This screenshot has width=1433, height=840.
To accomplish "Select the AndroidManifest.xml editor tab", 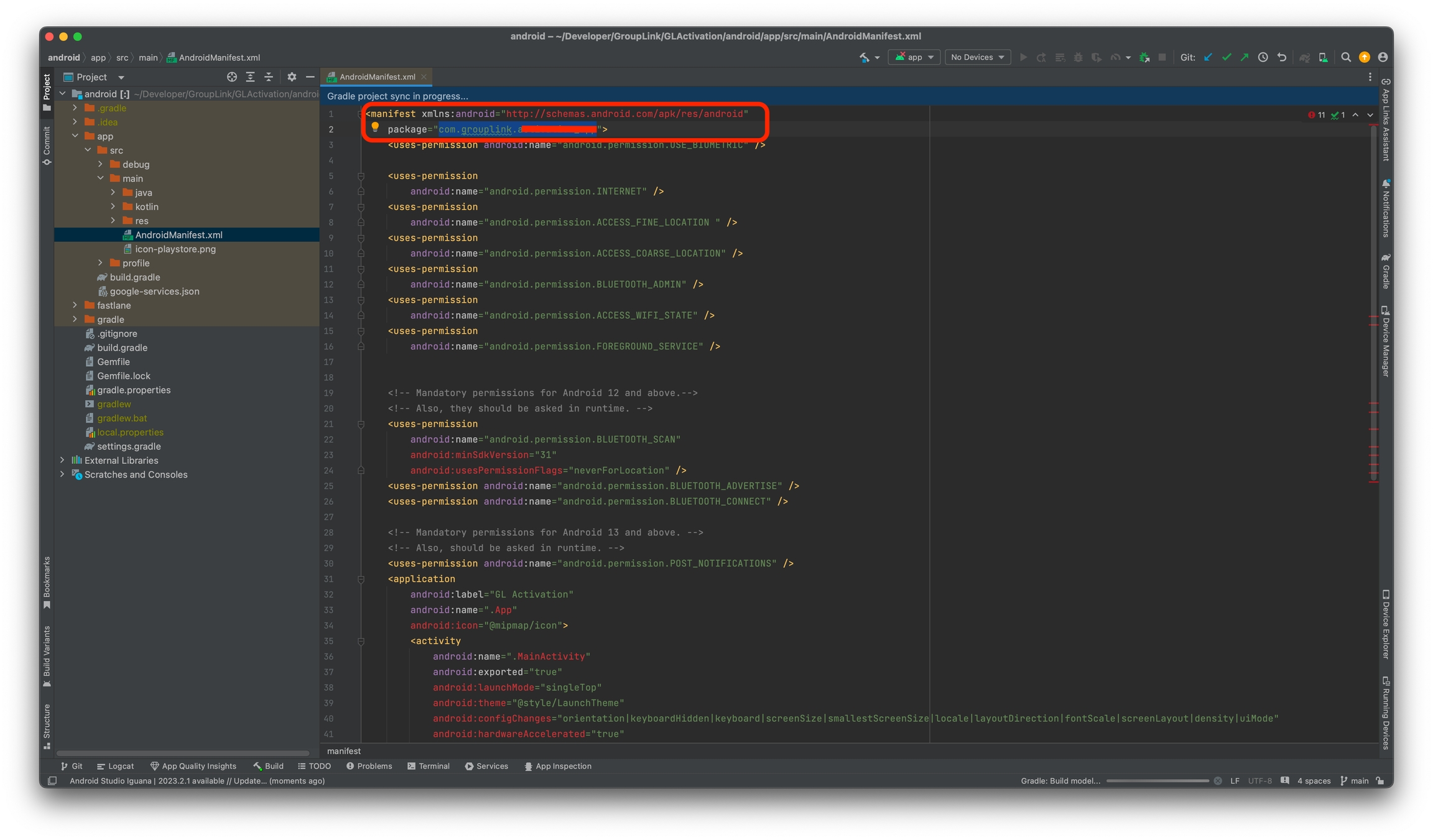I will click(x=377, y=77).
